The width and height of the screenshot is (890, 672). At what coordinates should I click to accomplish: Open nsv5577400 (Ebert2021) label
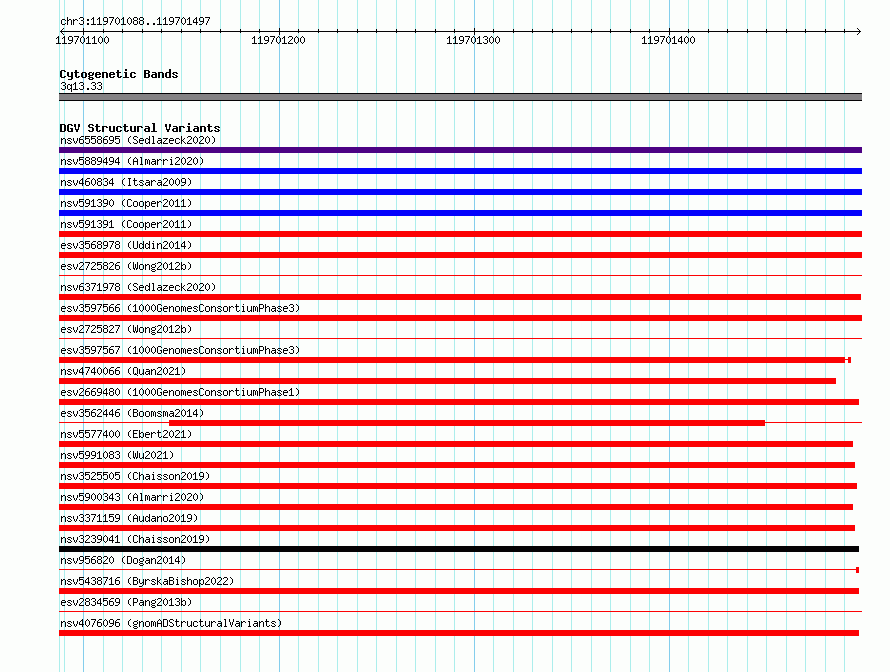coord(126,434)
